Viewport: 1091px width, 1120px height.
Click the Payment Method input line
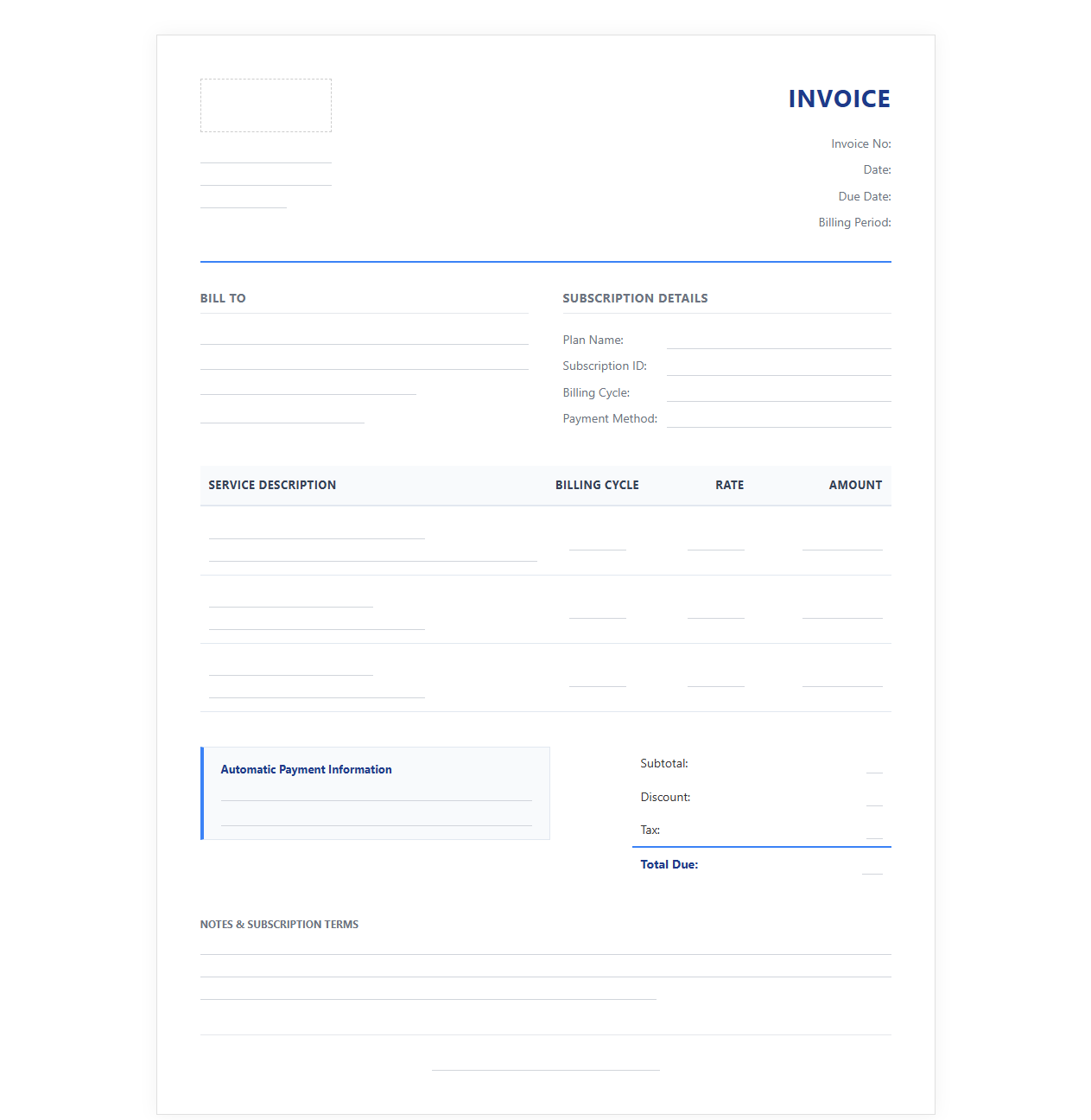778,419
